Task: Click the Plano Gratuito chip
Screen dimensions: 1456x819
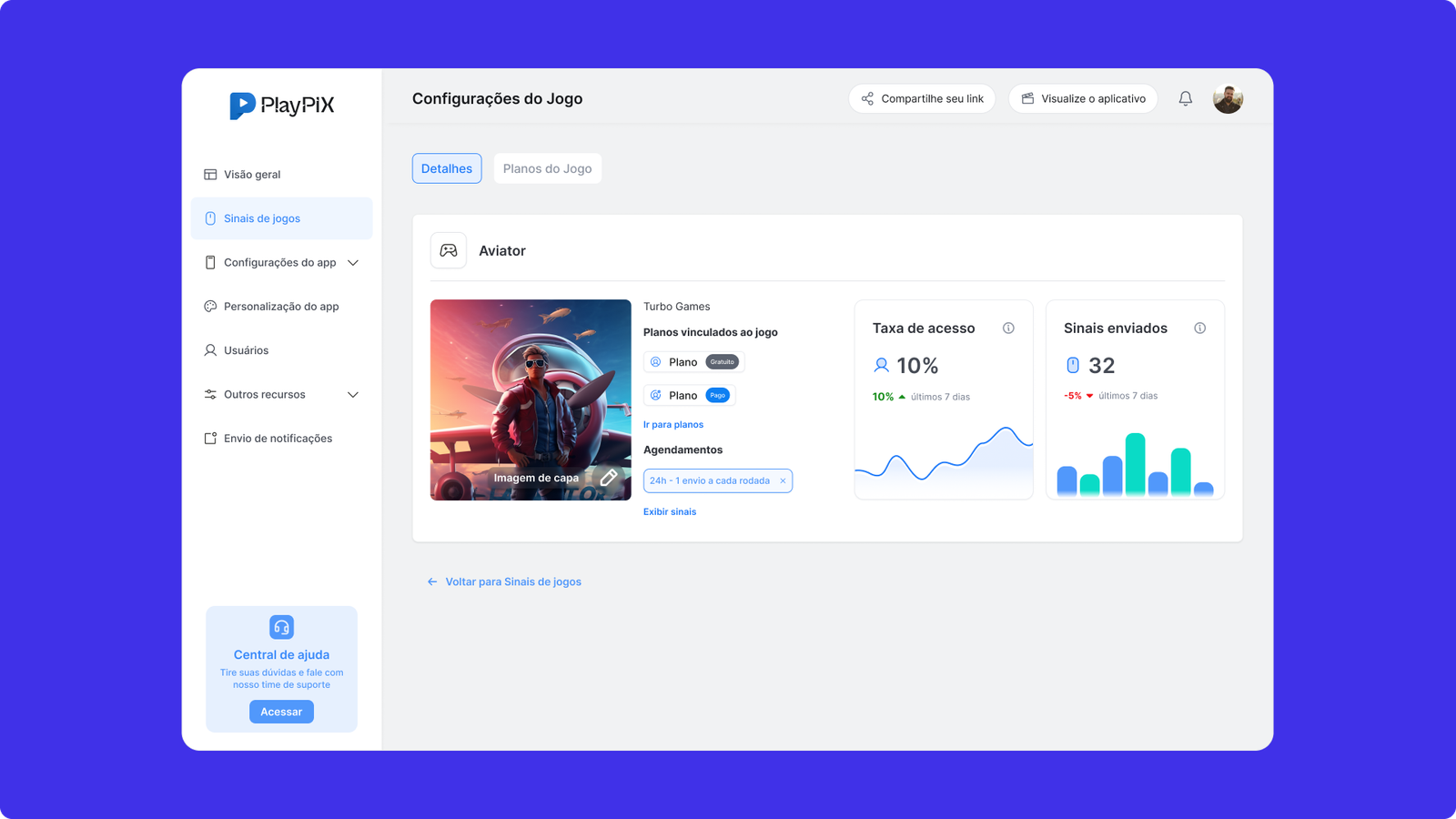Action: [x=694, y=362]
